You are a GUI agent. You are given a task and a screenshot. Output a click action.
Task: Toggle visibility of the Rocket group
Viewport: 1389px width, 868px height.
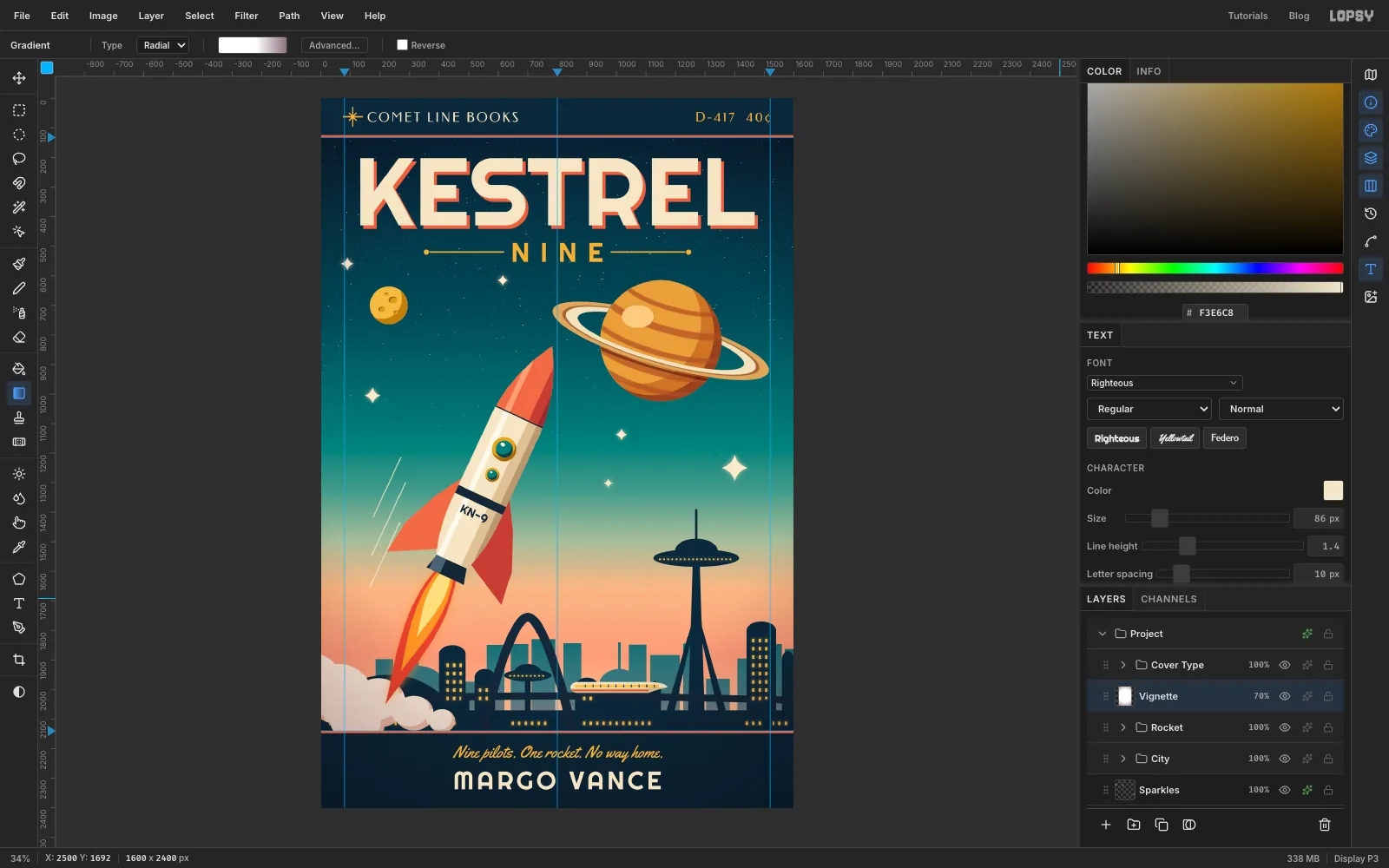click(1285, 727)
